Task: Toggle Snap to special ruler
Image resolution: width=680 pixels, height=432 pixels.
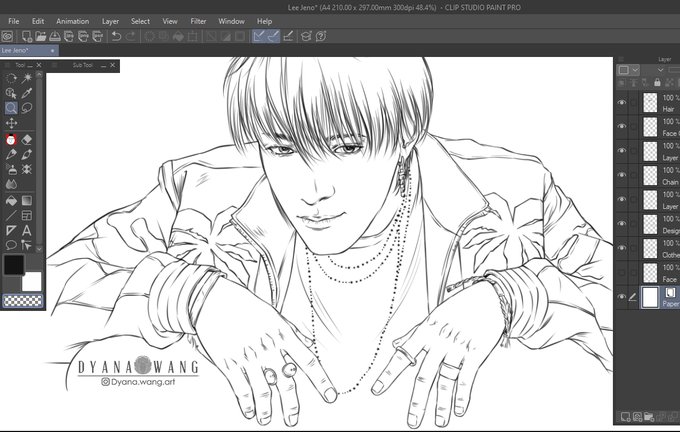Action: tap(273, 36)
